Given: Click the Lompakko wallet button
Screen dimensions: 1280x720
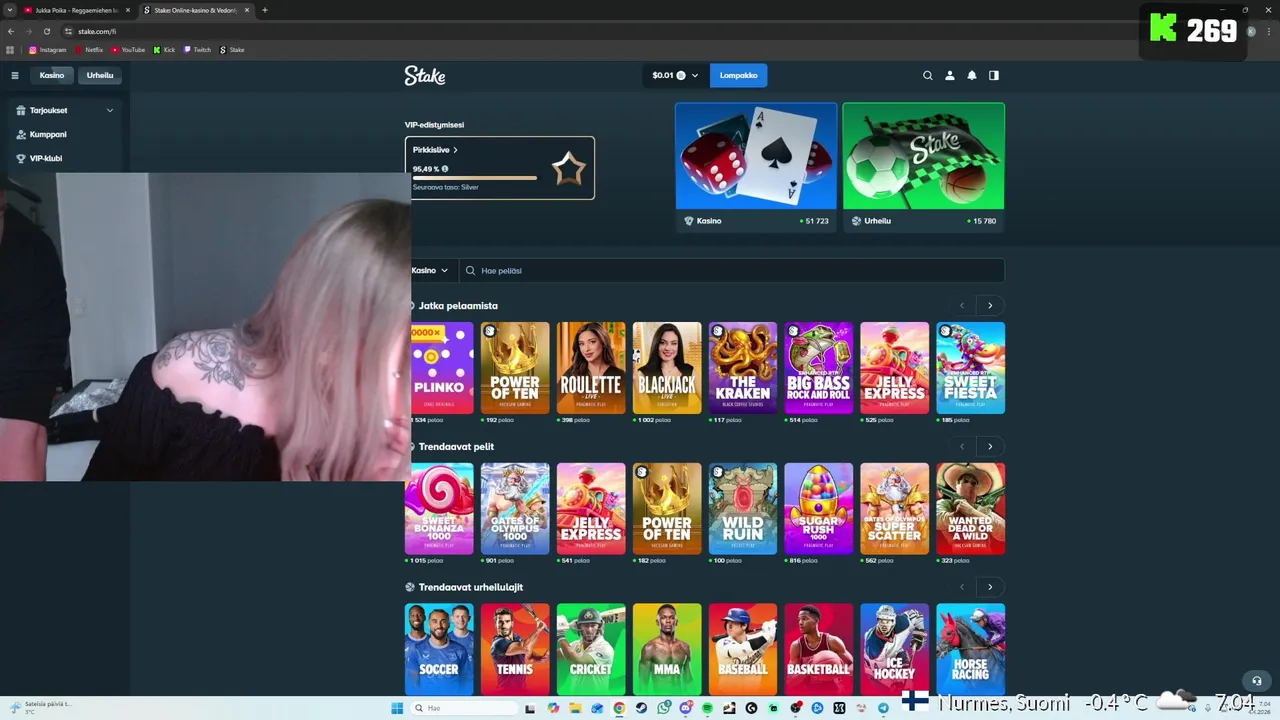Looking at the screenshot, I should point(739,75).
